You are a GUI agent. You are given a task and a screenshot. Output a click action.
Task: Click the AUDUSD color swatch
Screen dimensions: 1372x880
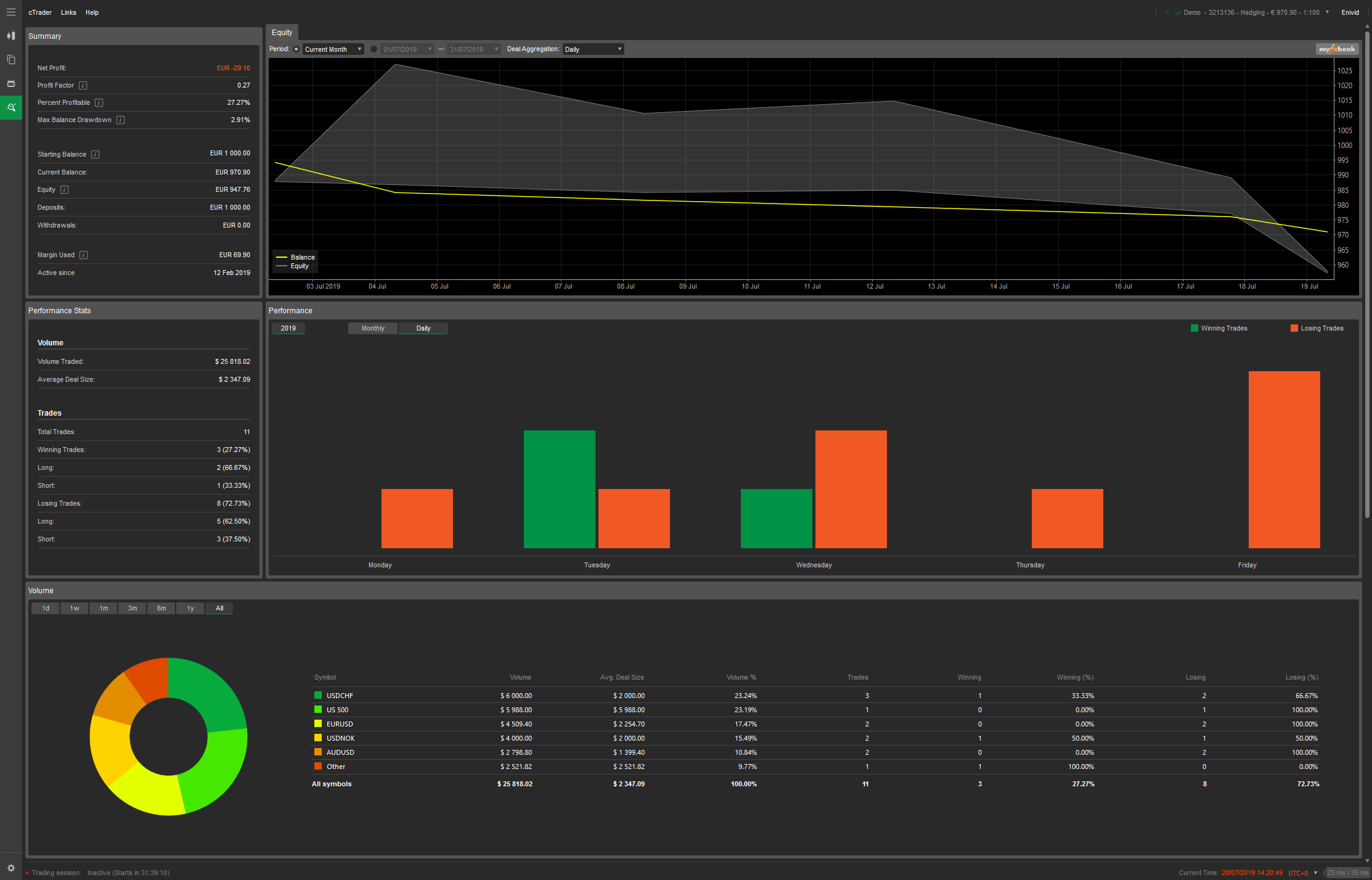(x=318, y=752)
